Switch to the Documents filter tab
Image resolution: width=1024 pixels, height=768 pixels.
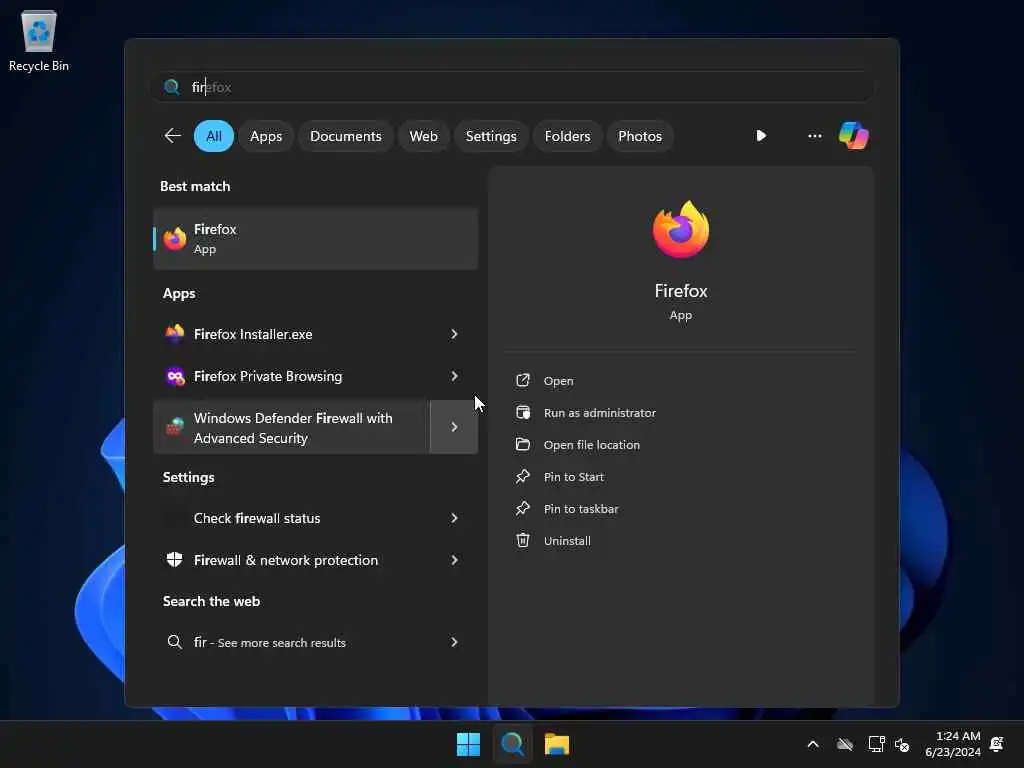click(x=345, y=136)
